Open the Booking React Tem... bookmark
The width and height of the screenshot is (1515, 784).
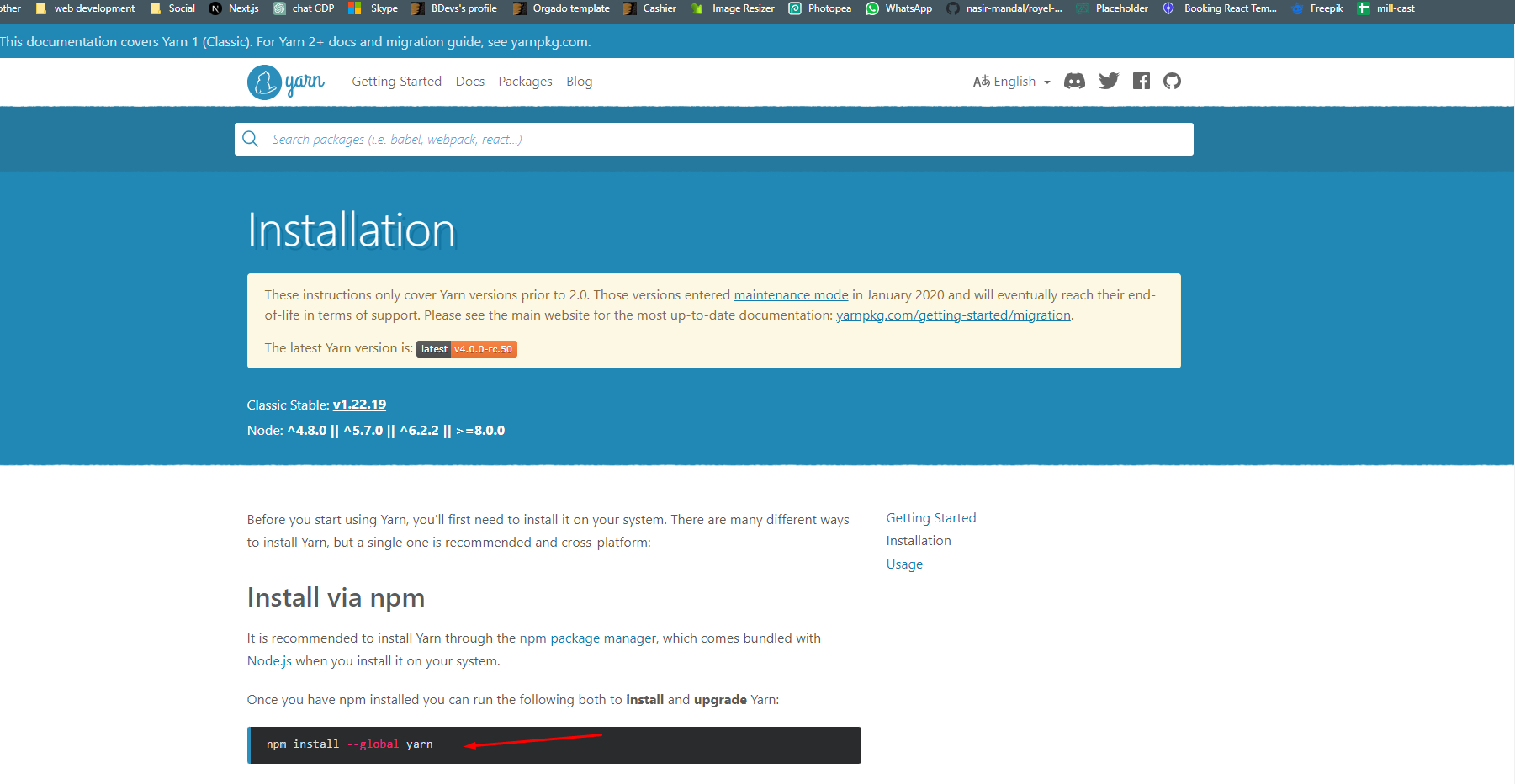(x=1220, y=8)
